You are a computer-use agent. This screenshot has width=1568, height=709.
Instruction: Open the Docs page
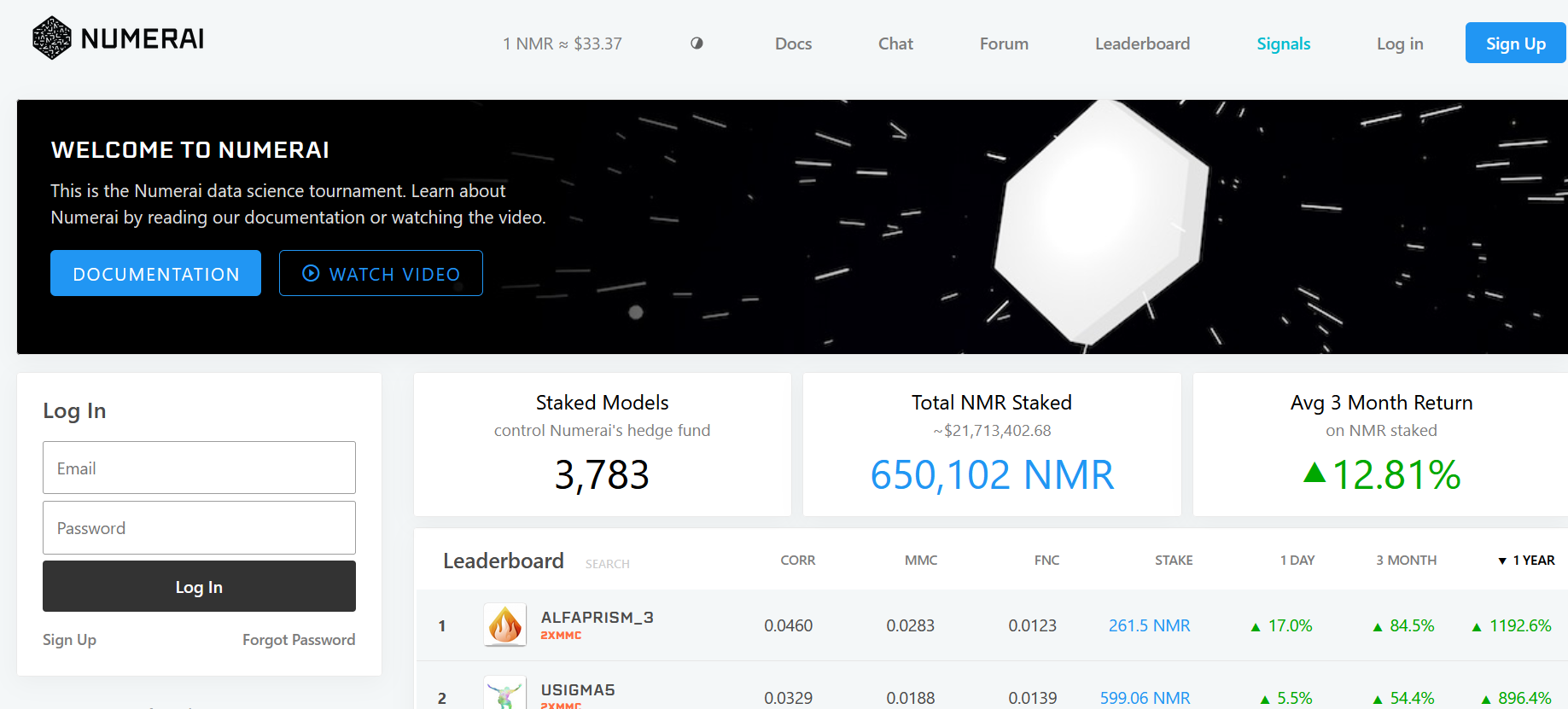[x=793, y=44]
